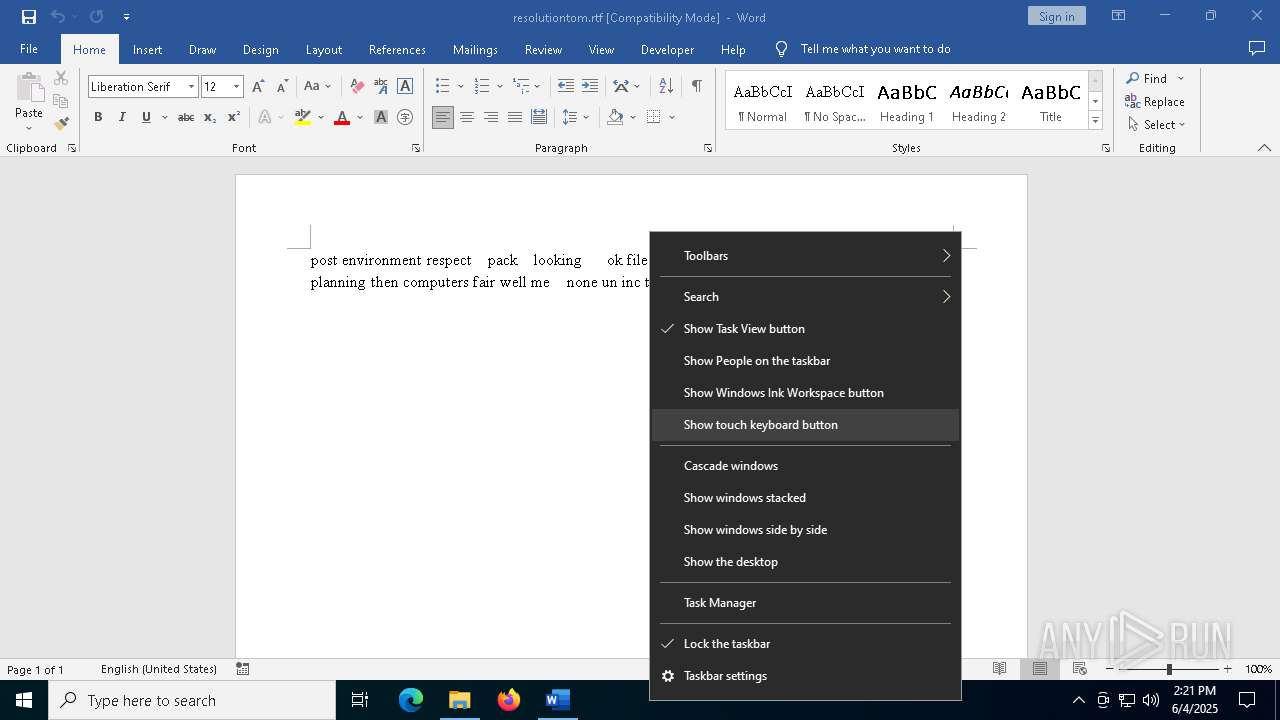Image resolution: width=1280 pixels, height=720 pixels.
Task: Apply superscript formatting
Action: tap(233, 117)
